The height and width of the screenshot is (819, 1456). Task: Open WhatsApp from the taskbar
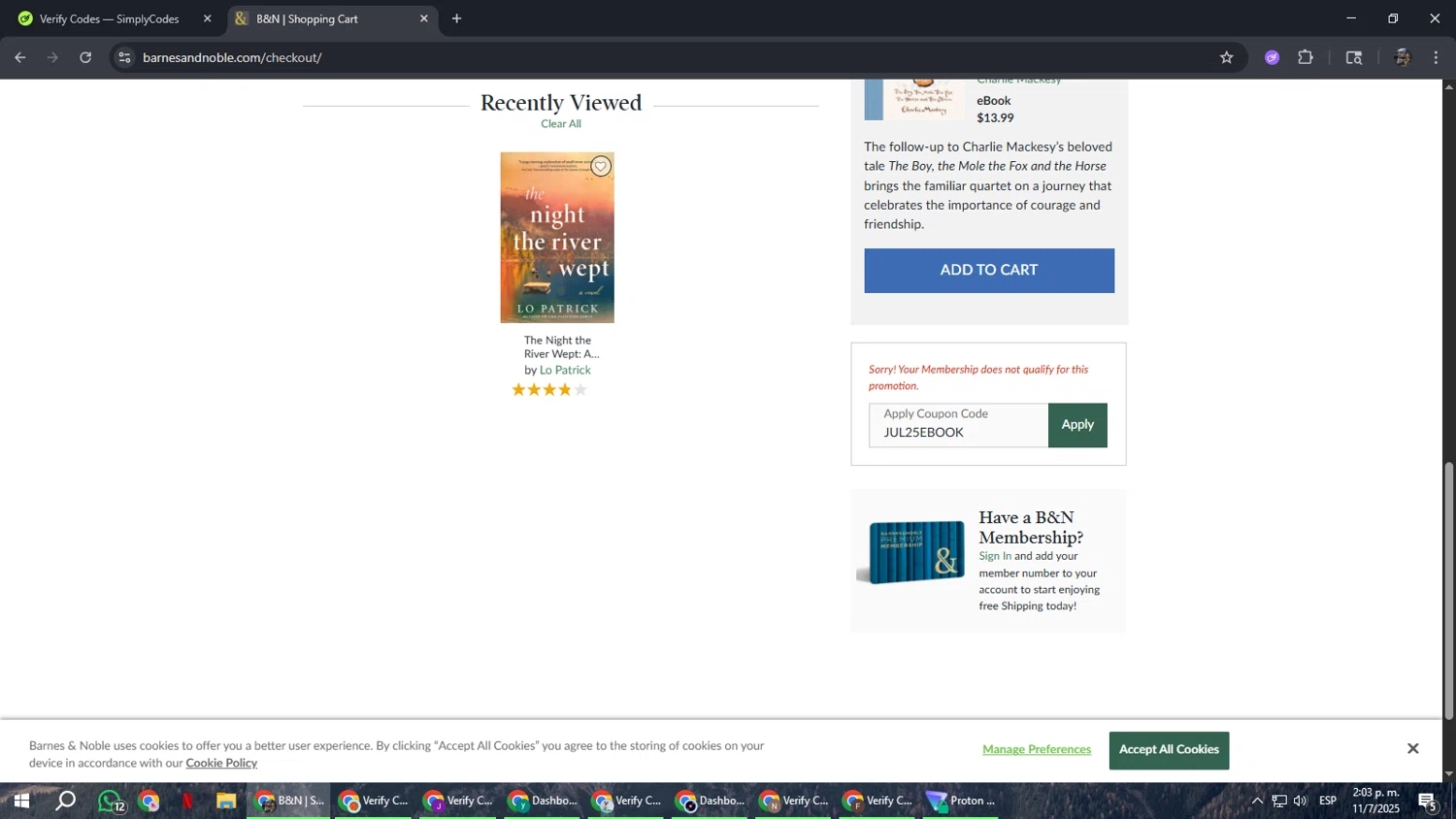click(110, 802)
